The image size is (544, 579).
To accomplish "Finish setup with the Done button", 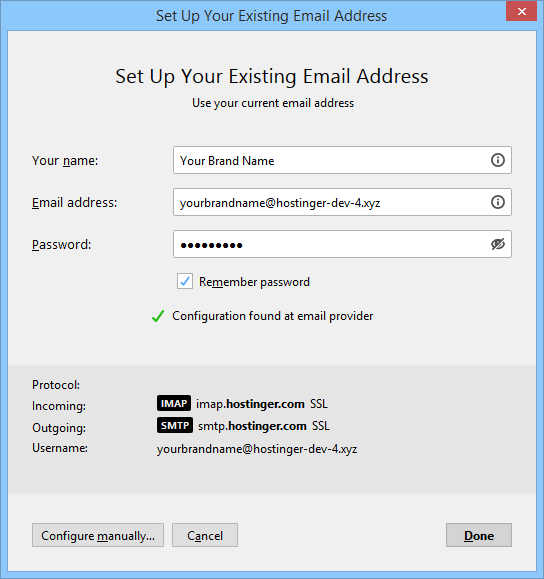I will pyautogui.click(x=479, y=535).
